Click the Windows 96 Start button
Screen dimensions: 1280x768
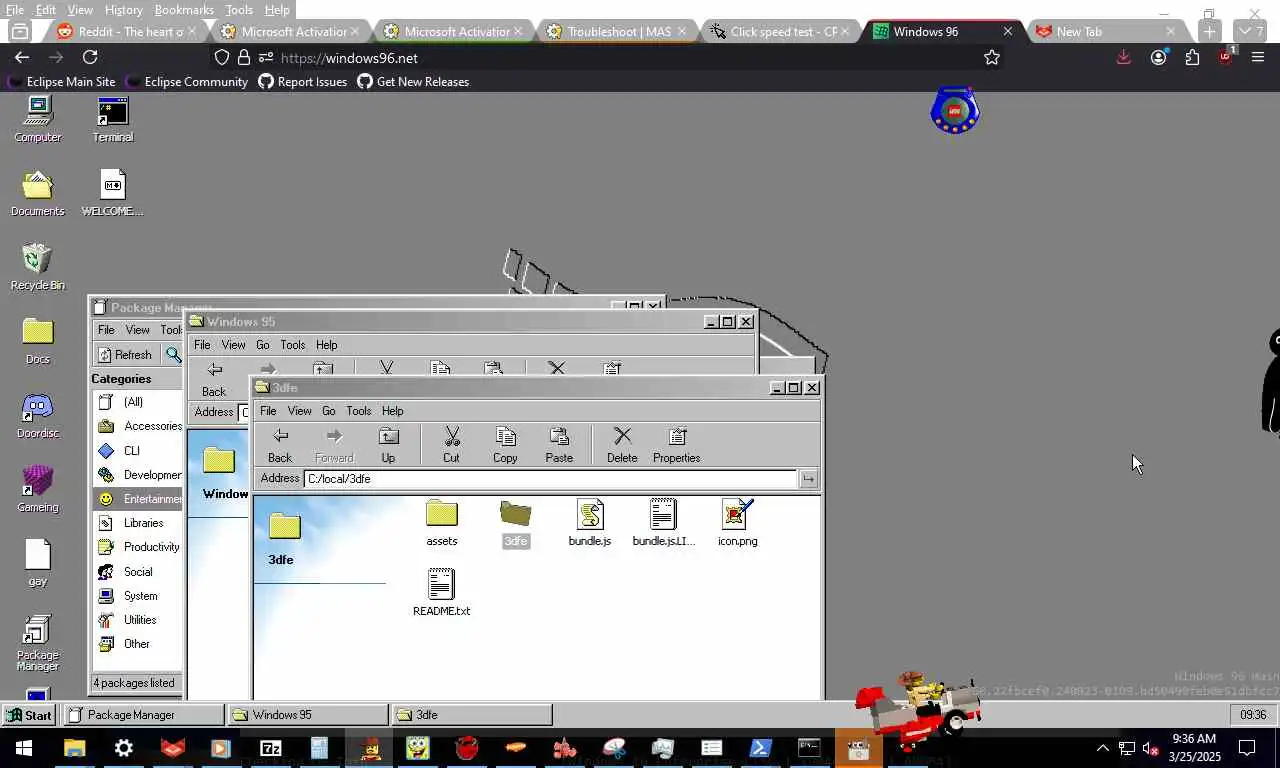[x=29, y=715]
